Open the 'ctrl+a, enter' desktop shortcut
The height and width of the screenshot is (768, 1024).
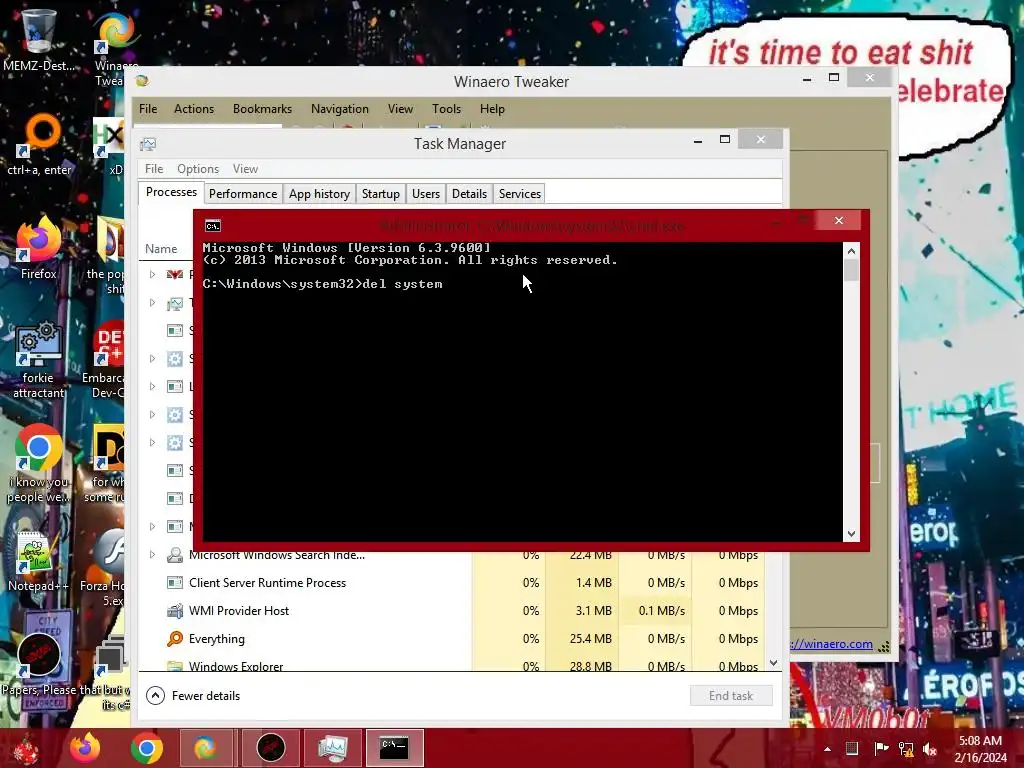[x=39, y=145]
